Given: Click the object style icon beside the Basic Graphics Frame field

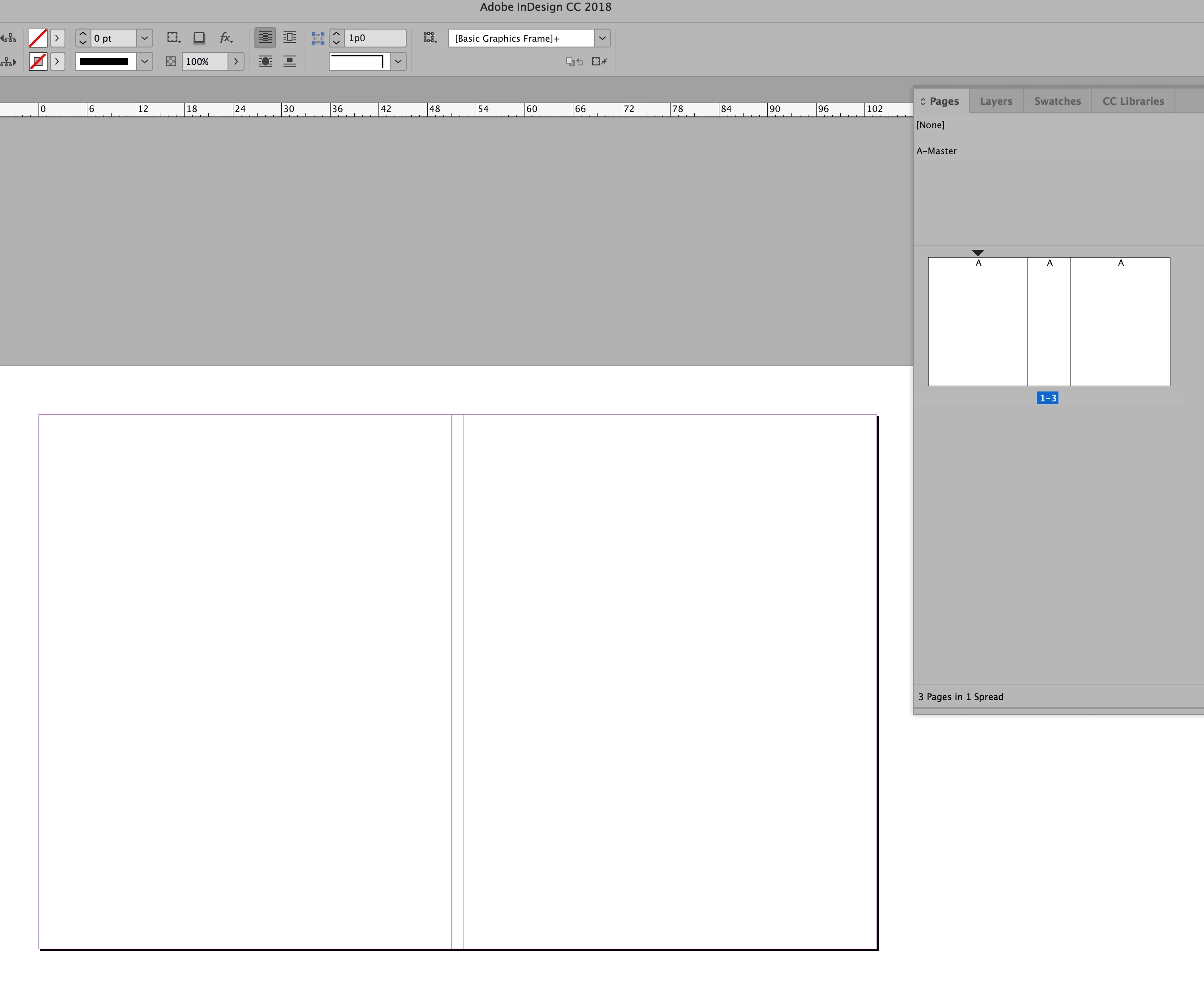Looking at the screenshot, I should (x=430, y=38).
